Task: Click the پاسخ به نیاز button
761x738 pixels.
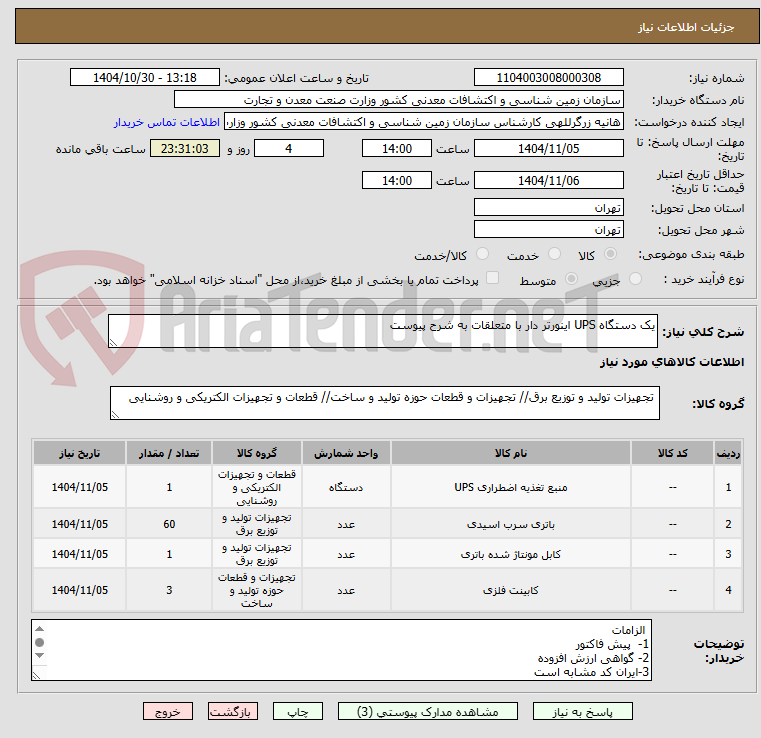Action: pyautogui.click(x=582, y=711)
